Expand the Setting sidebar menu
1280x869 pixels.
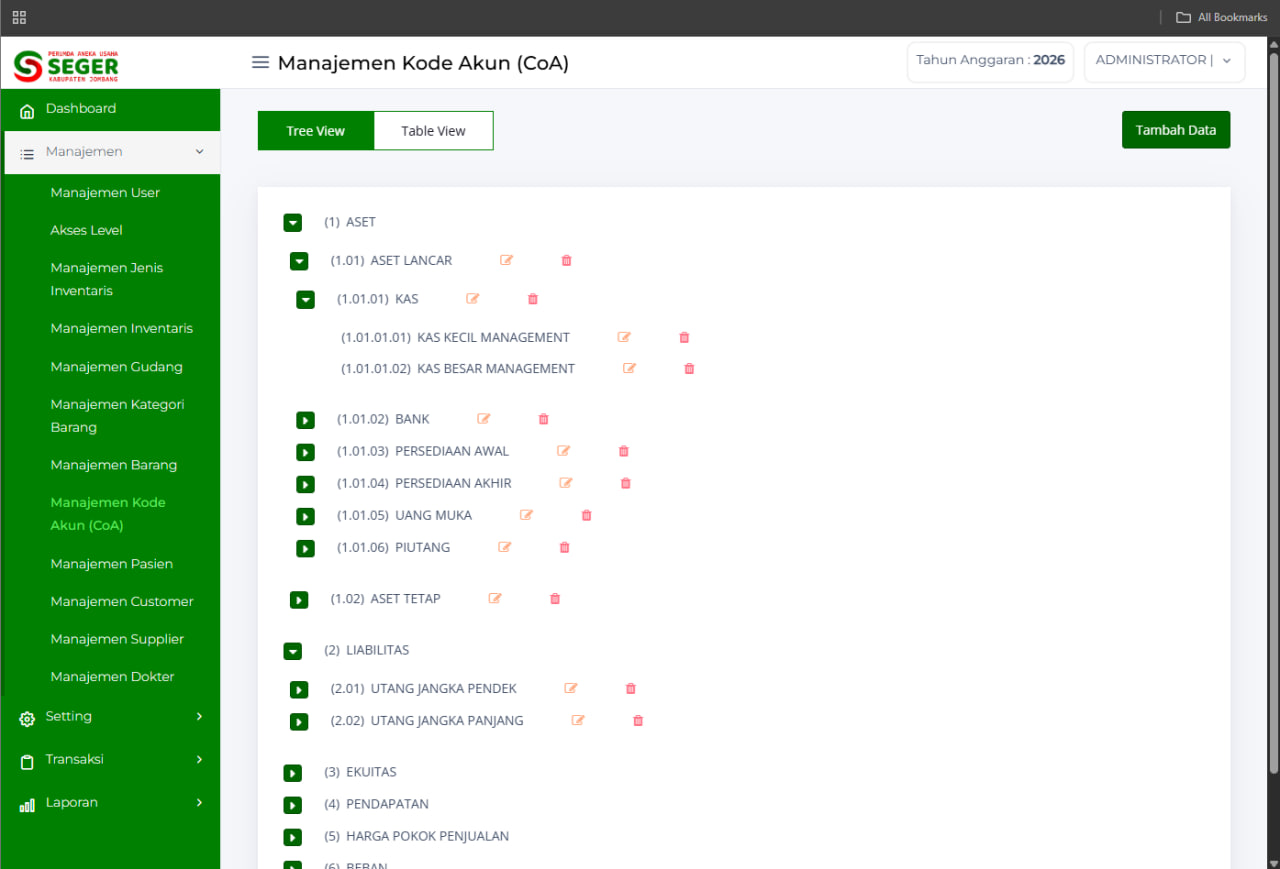[x=110, y=717]
